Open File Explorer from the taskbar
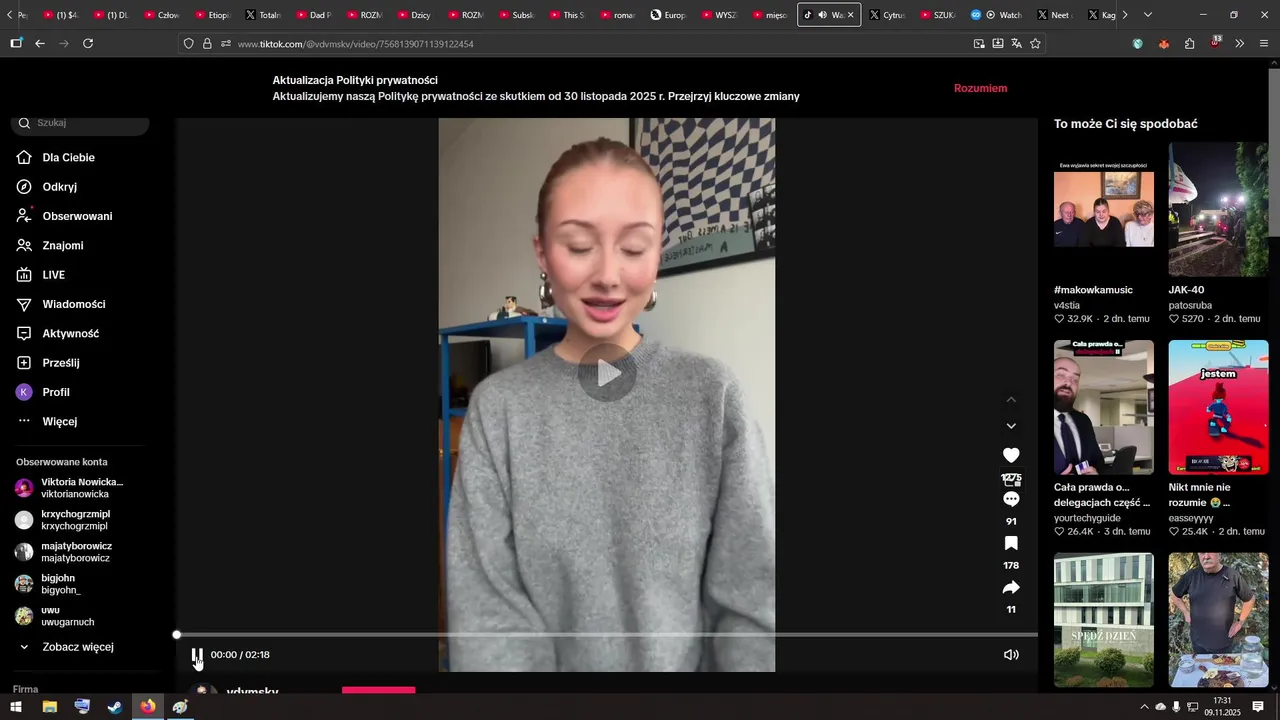Image resolution: width=1280 pixels, height=720 pixels. tap(49, 707)
